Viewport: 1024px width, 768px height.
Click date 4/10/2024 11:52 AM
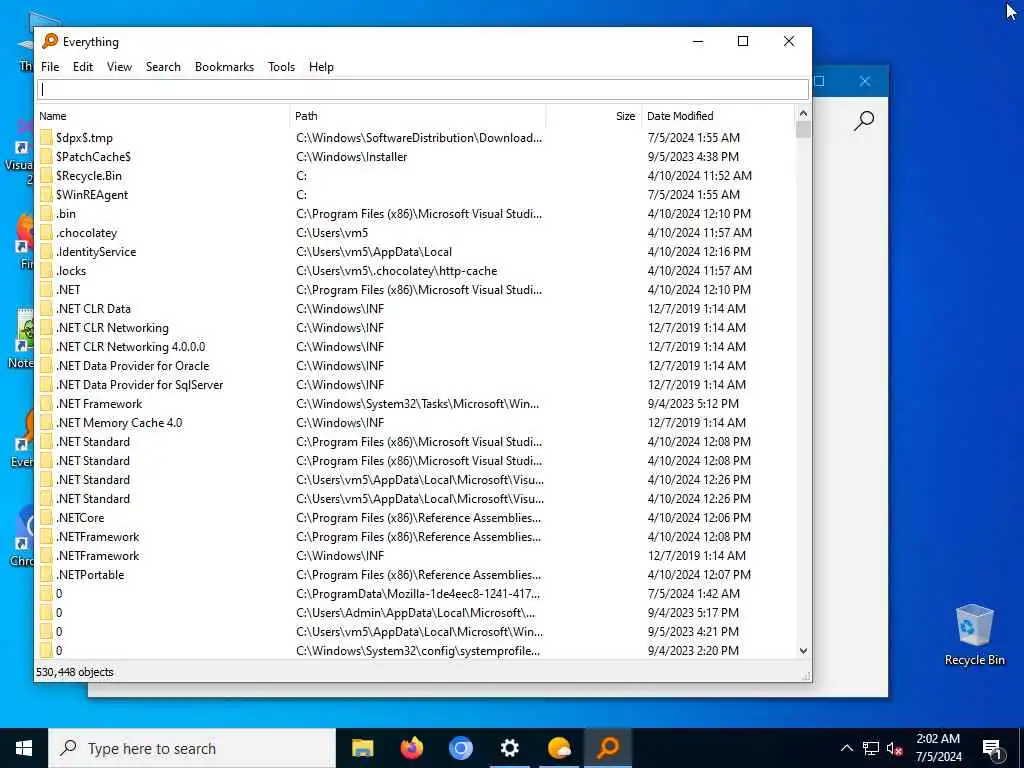tap(699, 176)
